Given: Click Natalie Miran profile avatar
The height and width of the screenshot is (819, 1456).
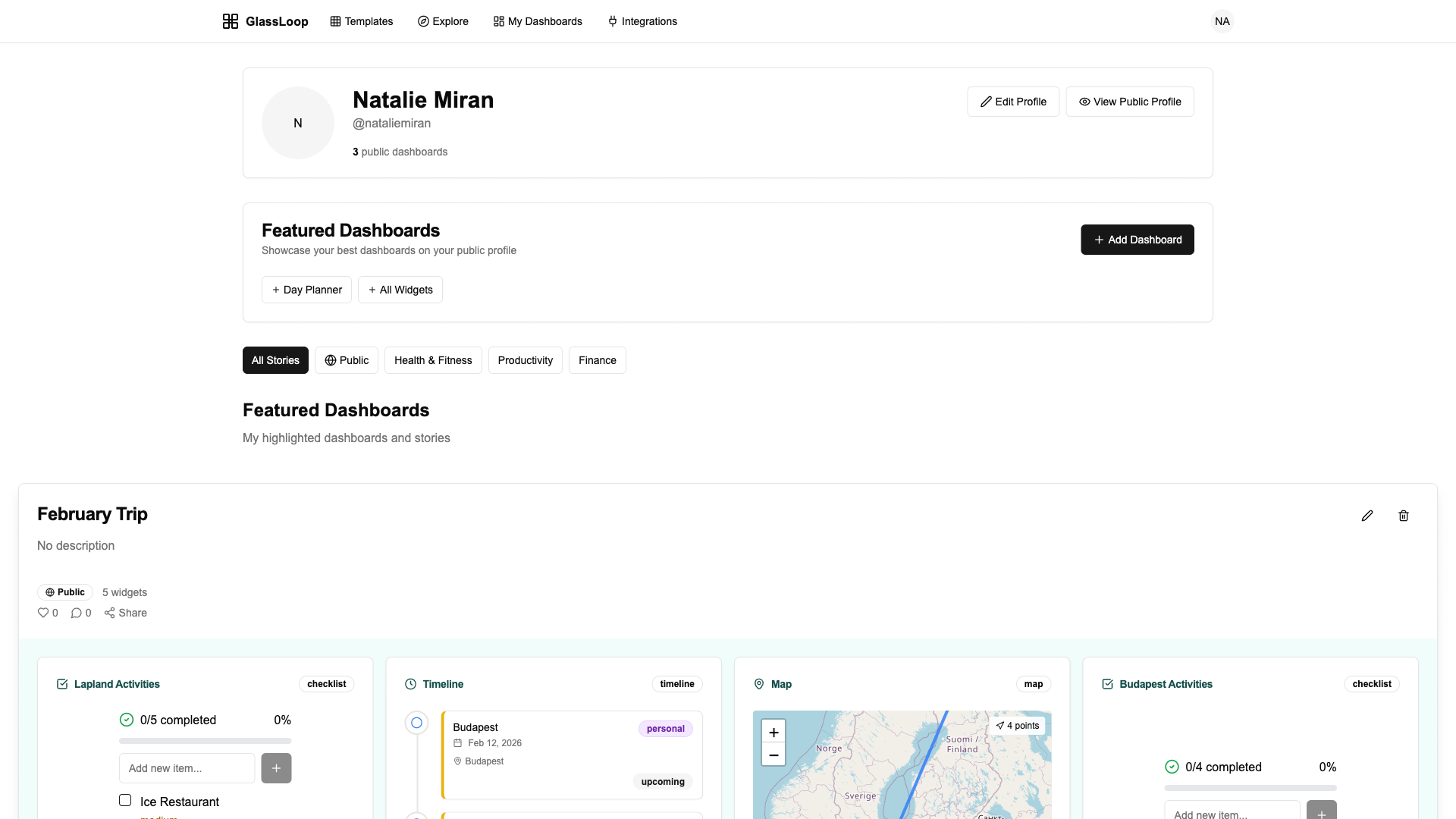Looking at the screenshot, I should [298, 123].
